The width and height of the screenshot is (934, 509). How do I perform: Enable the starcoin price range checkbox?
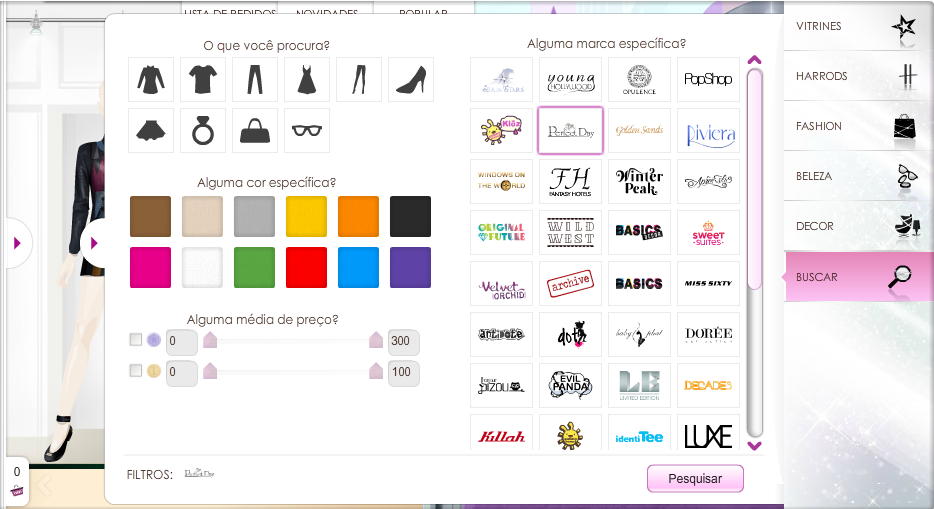click(136, 370)
